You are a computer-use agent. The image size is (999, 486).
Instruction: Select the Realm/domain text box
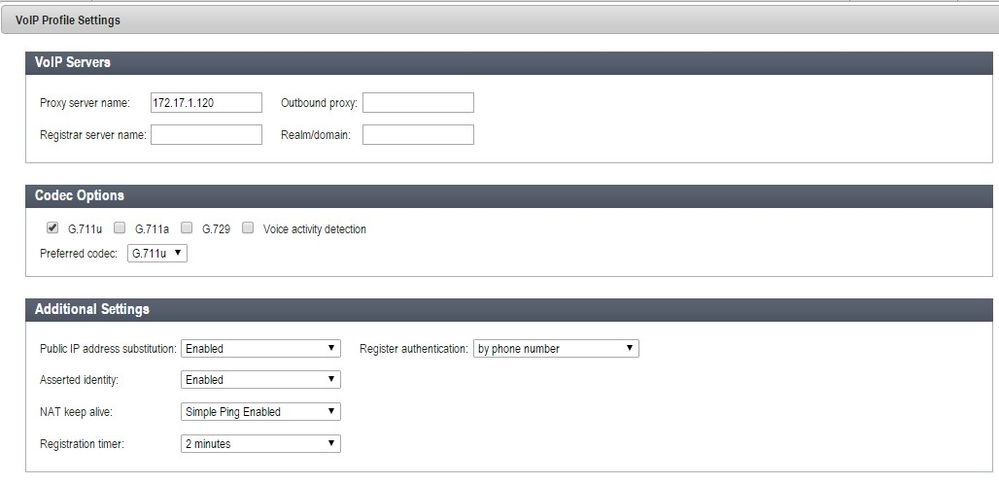(x=418, y=135)
